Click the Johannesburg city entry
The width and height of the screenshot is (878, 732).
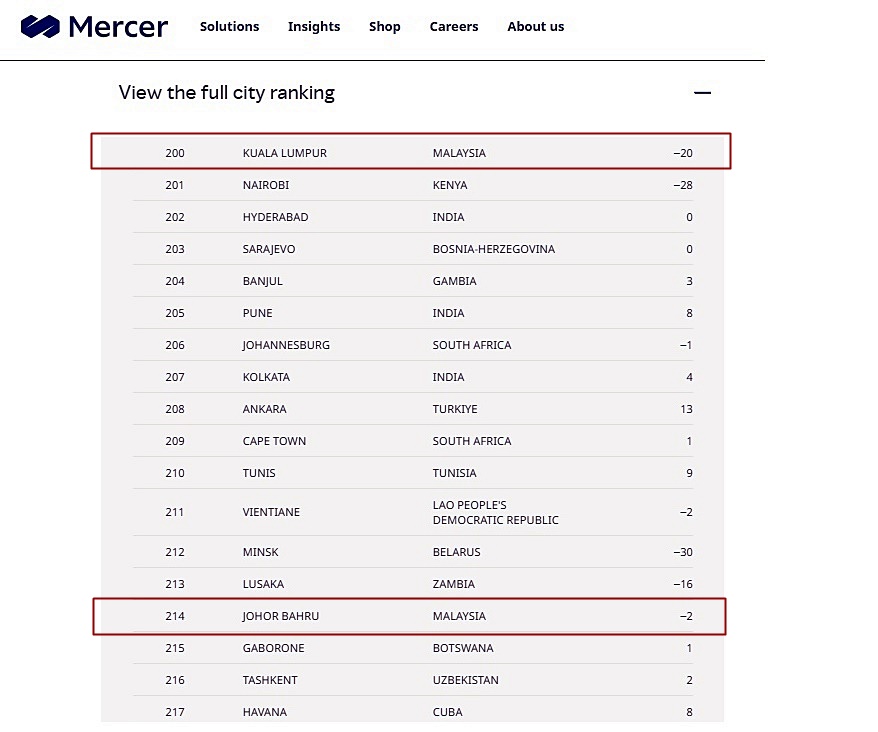pos(286,345)
